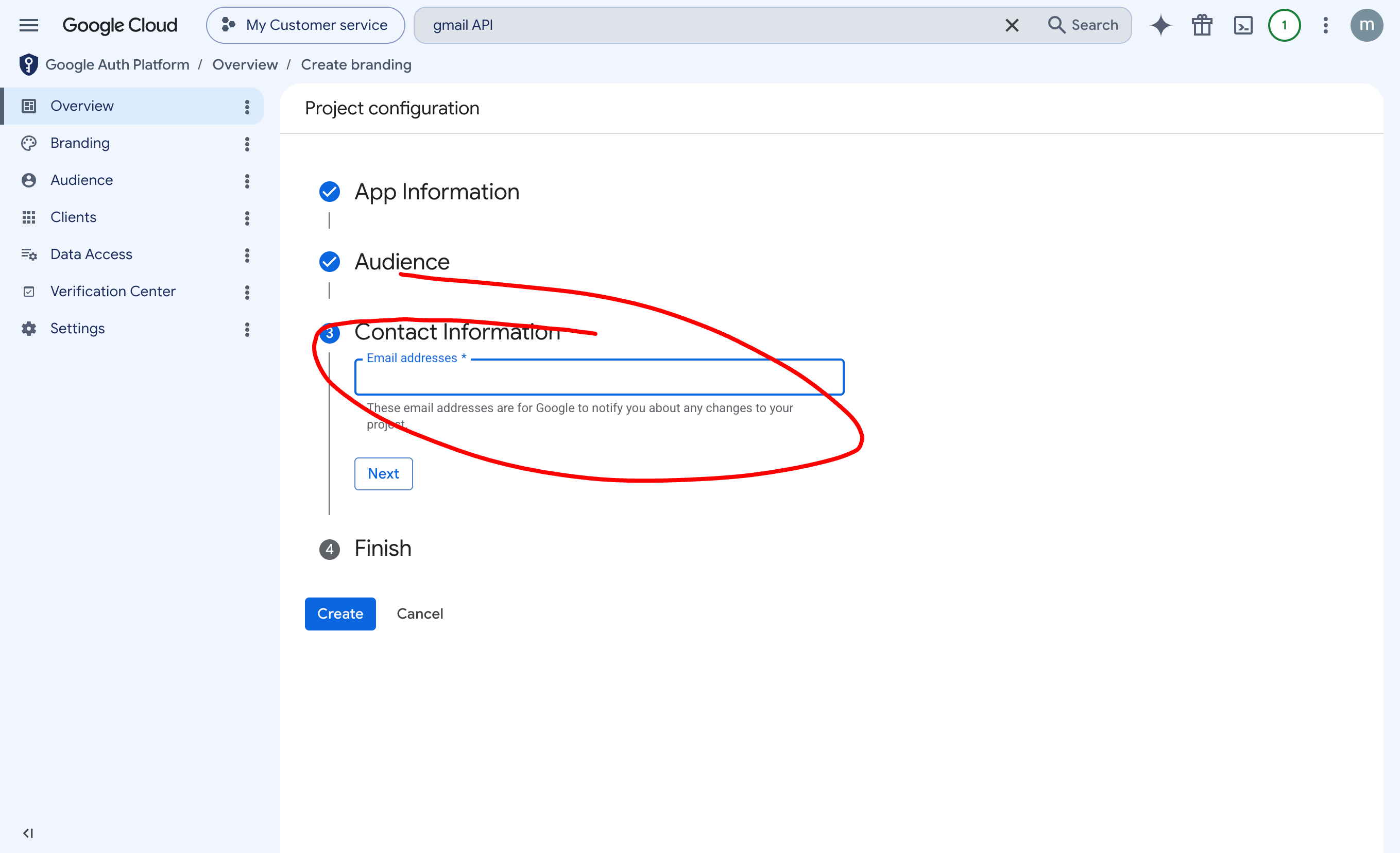Click the Cancel button

pyautogui.click(x=420, y=614)
